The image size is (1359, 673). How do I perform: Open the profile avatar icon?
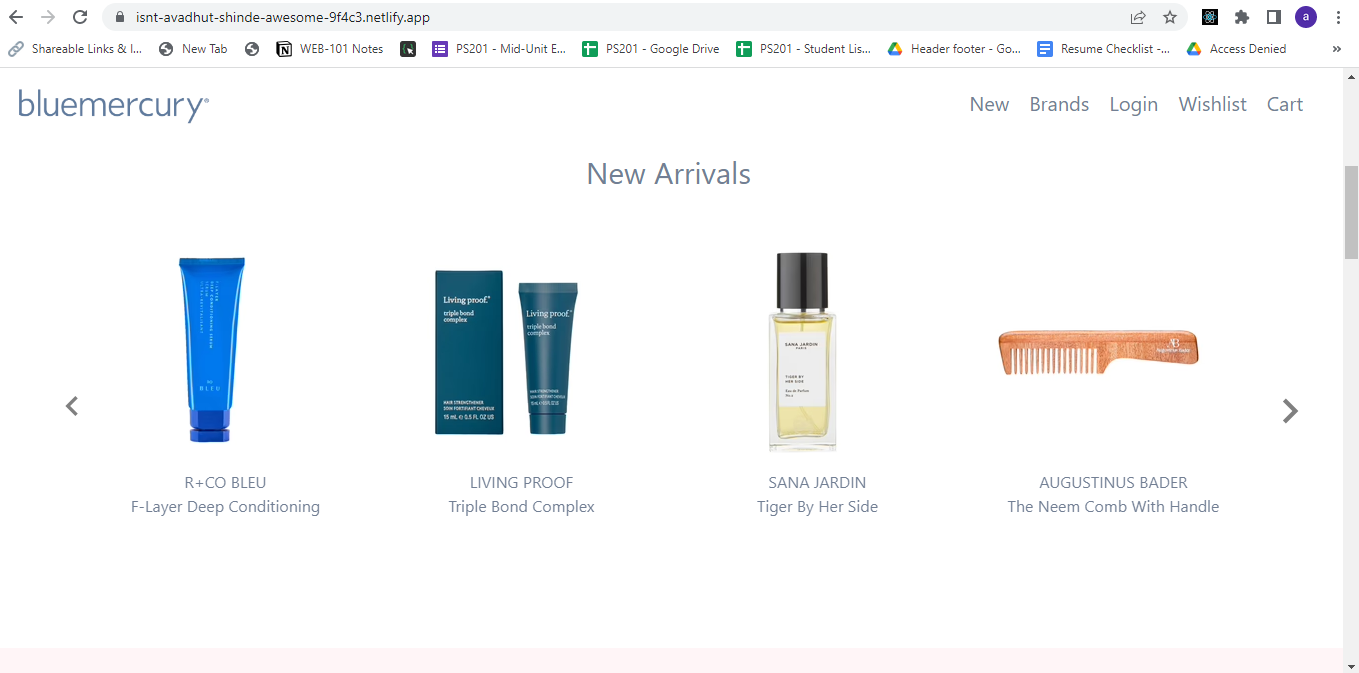pos(1306,17)
